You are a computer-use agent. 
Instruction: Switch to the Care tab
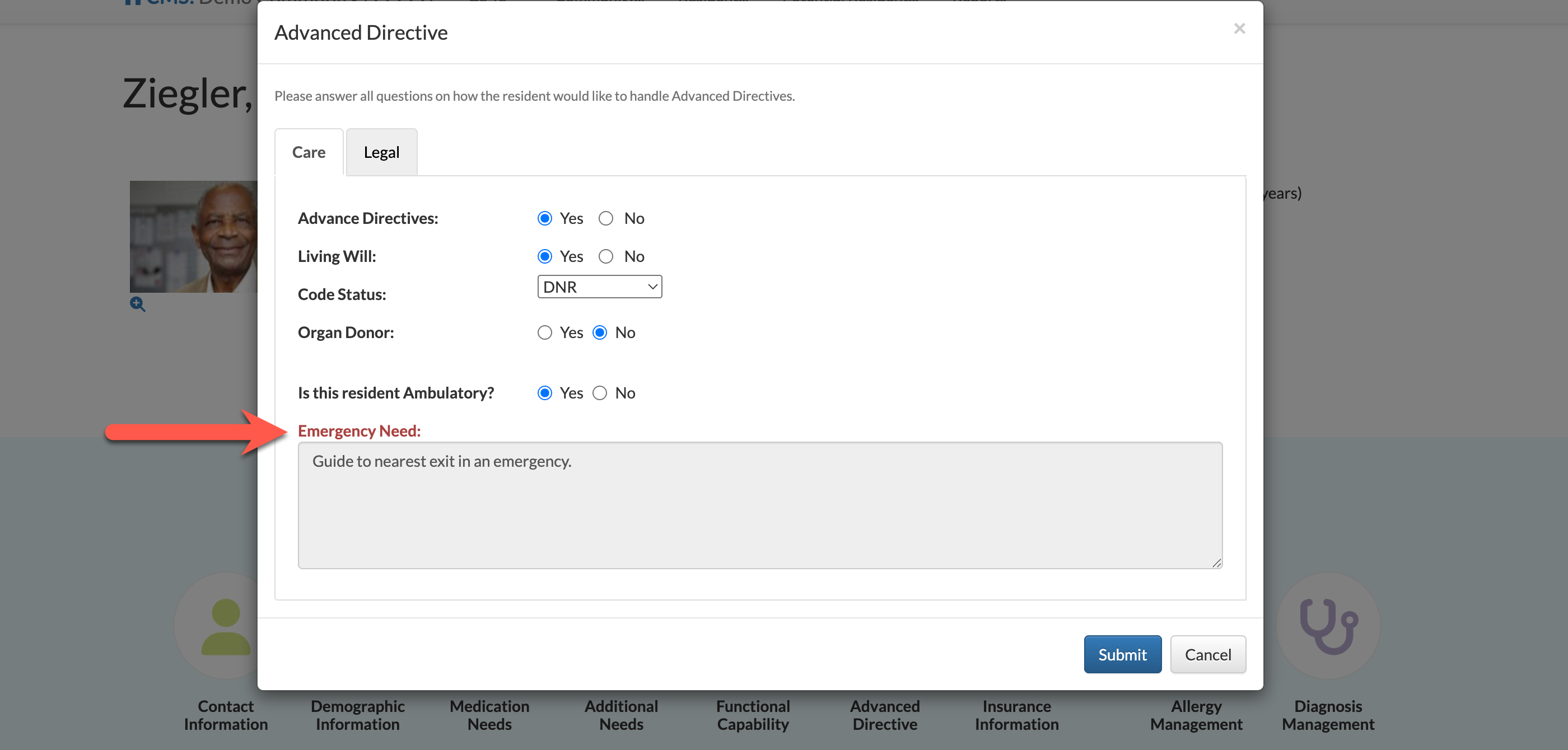click(x=309, y=152)
